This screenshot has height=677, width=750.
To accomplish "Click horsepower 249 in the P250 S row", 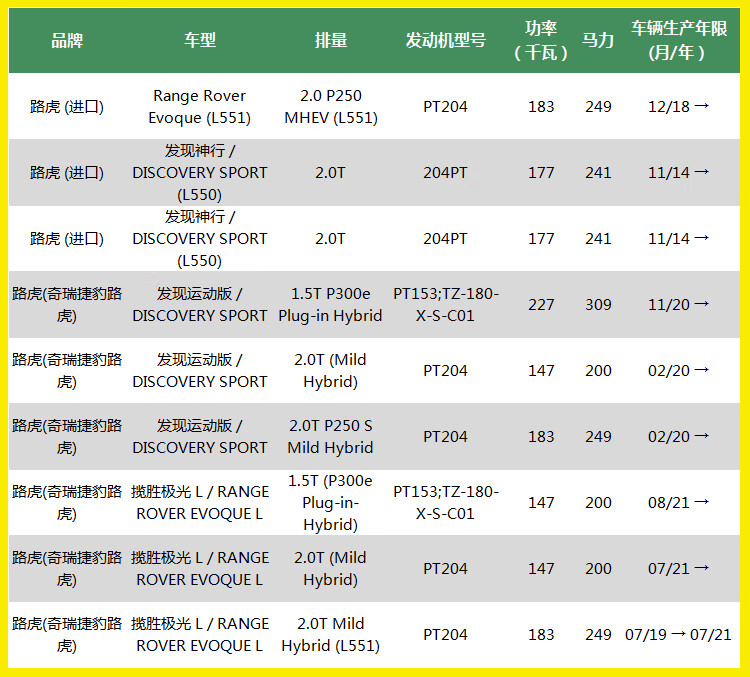I will coord(598,437).
